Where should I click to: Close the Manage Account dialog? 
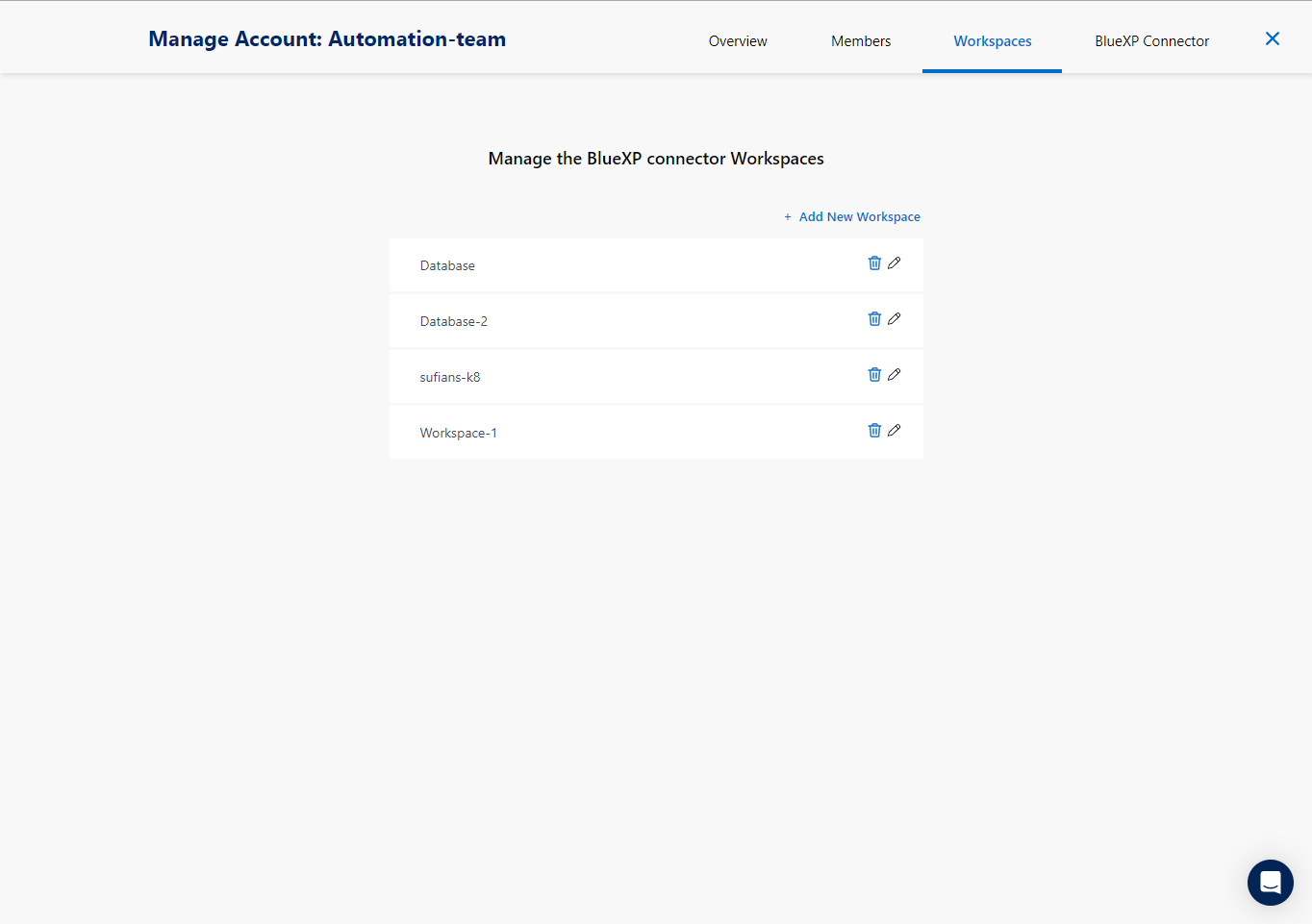(1272, 38)
